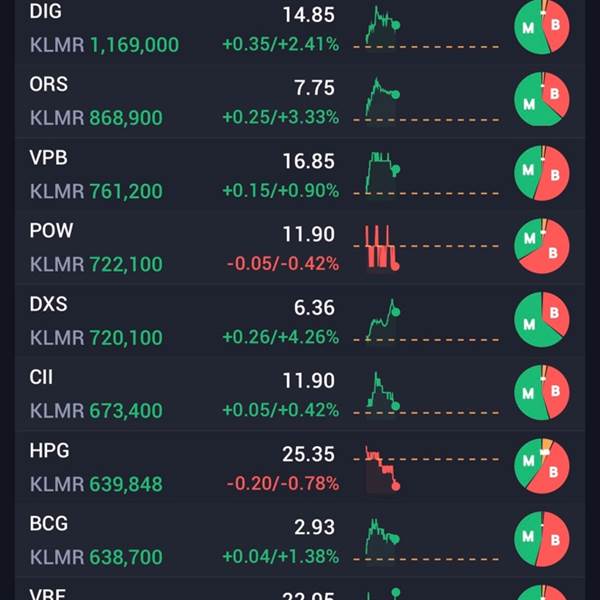Open the ORS buy/sell pie chart
Image resolution: width=600 pixels, height=600 pixels.
541,99
